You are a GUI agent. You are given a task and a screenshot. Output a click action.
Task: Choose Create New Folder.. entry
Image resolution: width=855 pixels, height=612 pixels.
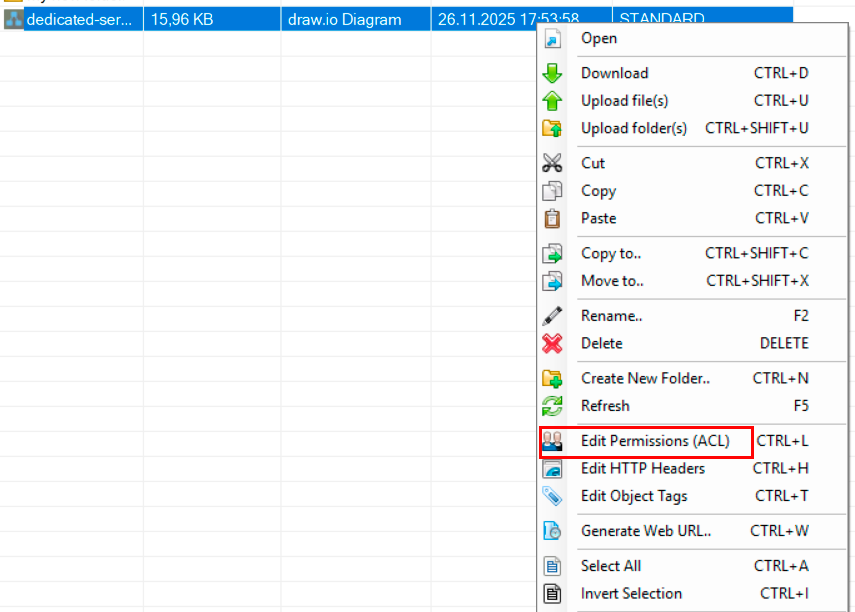[645, 378]
